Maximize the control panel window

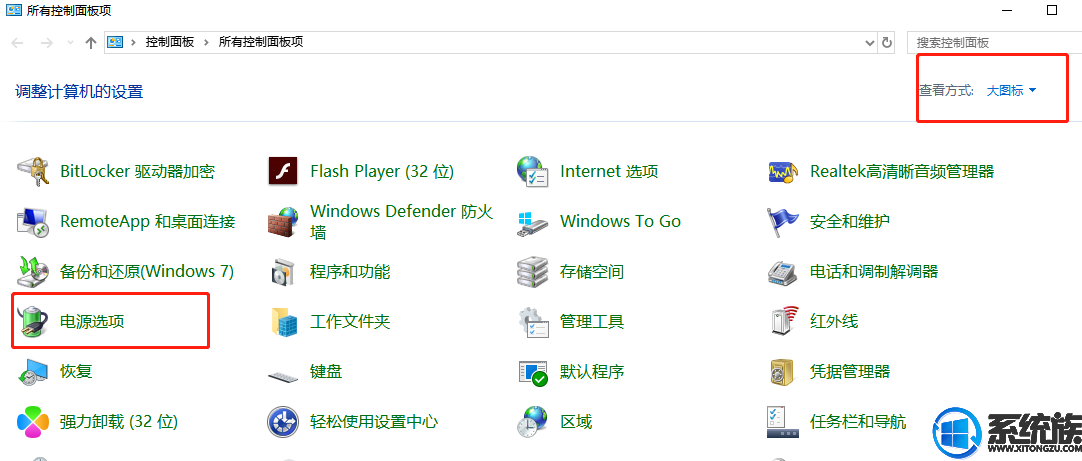tap(1052, 10)
